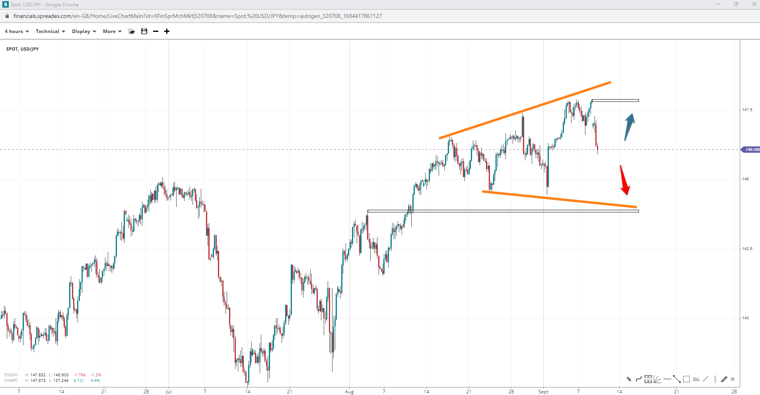Screen dimensions: 760x395
Task: Click the 142.5 price axis label
Action: 747,249
